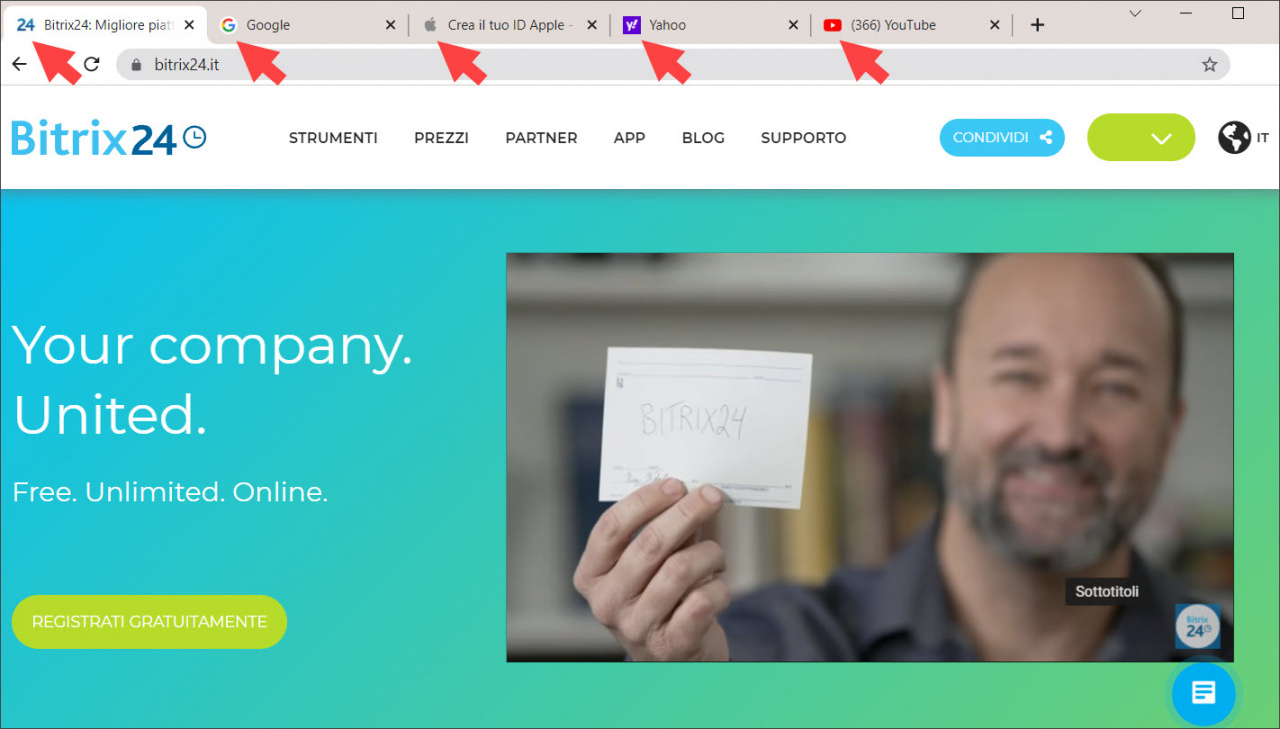
Task: Open a new tab with plus icon
Action: (x=1037, y=25)
